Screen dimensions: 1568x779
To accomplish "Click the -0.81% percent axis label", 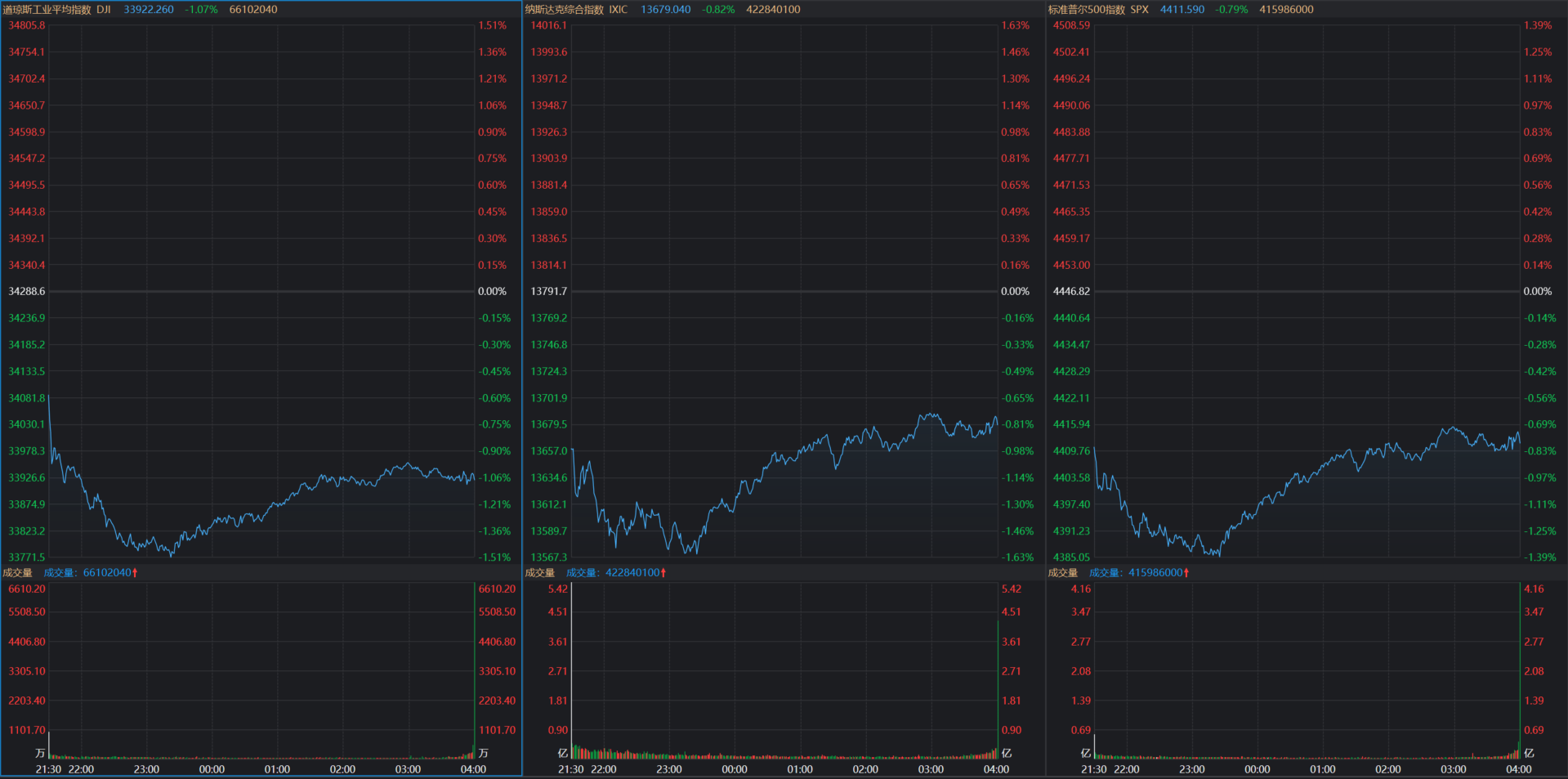I will 1017,425.
